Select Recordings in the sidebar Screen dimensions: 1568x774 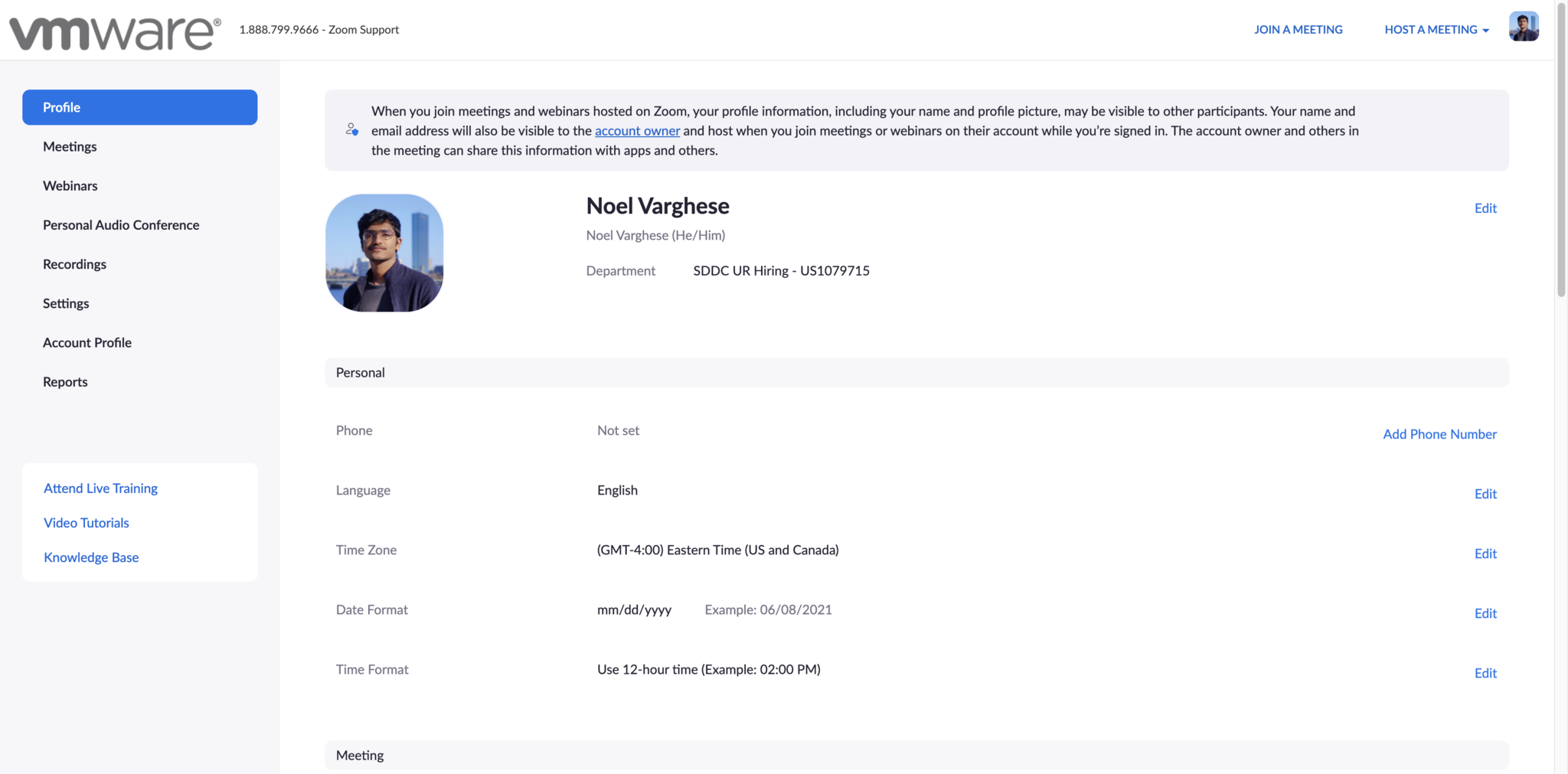coord(74,264)
